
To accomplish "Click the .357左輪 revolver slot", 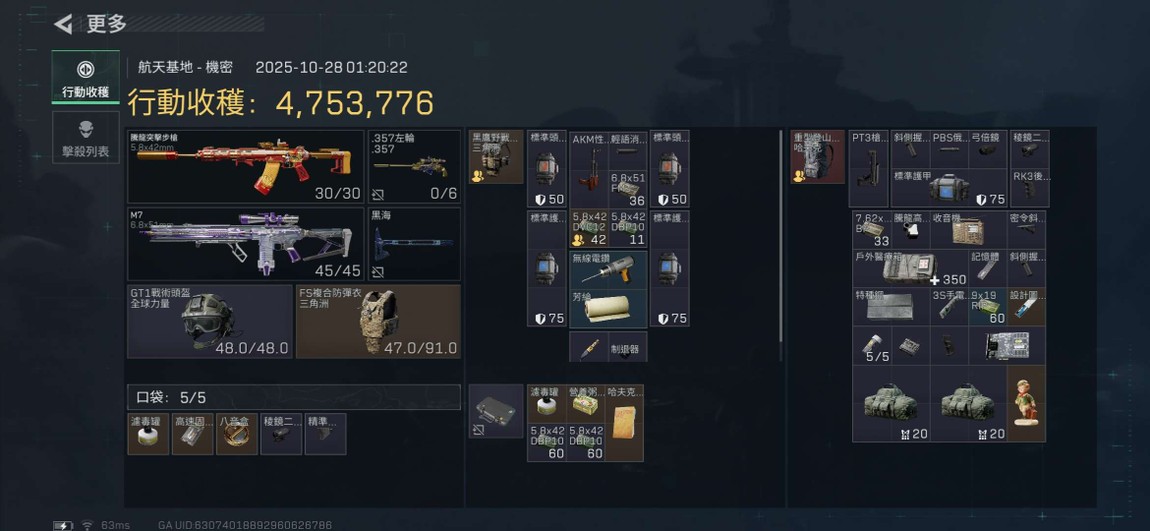I will 414,166.
